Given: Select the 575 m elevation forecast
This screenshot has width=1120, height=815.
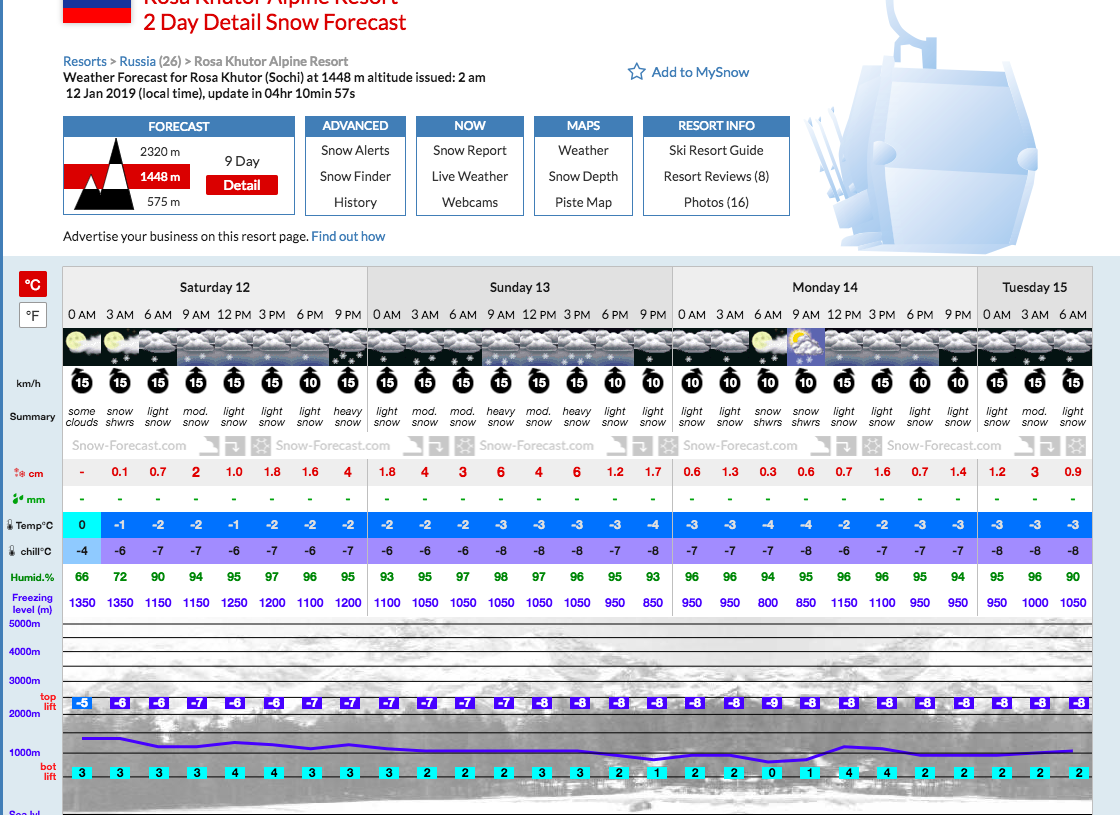Looking at the screenshot, I should click(x=164, y=202).
